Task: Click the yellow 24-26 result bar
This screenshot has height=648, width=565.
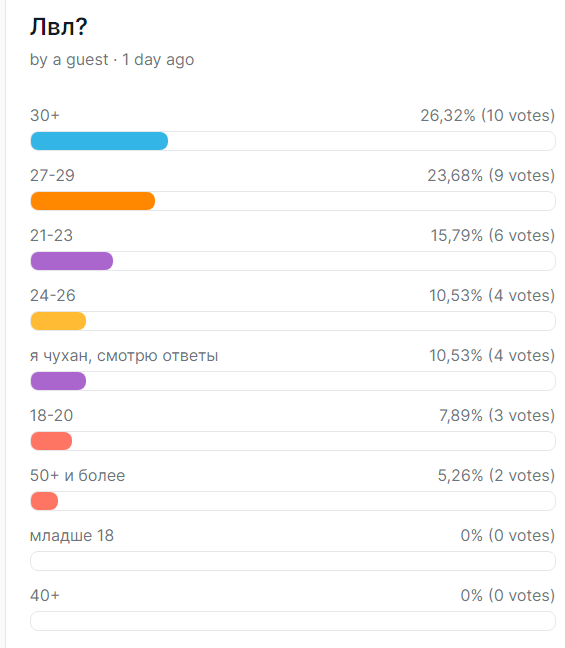Action: [x=58, y=321]
